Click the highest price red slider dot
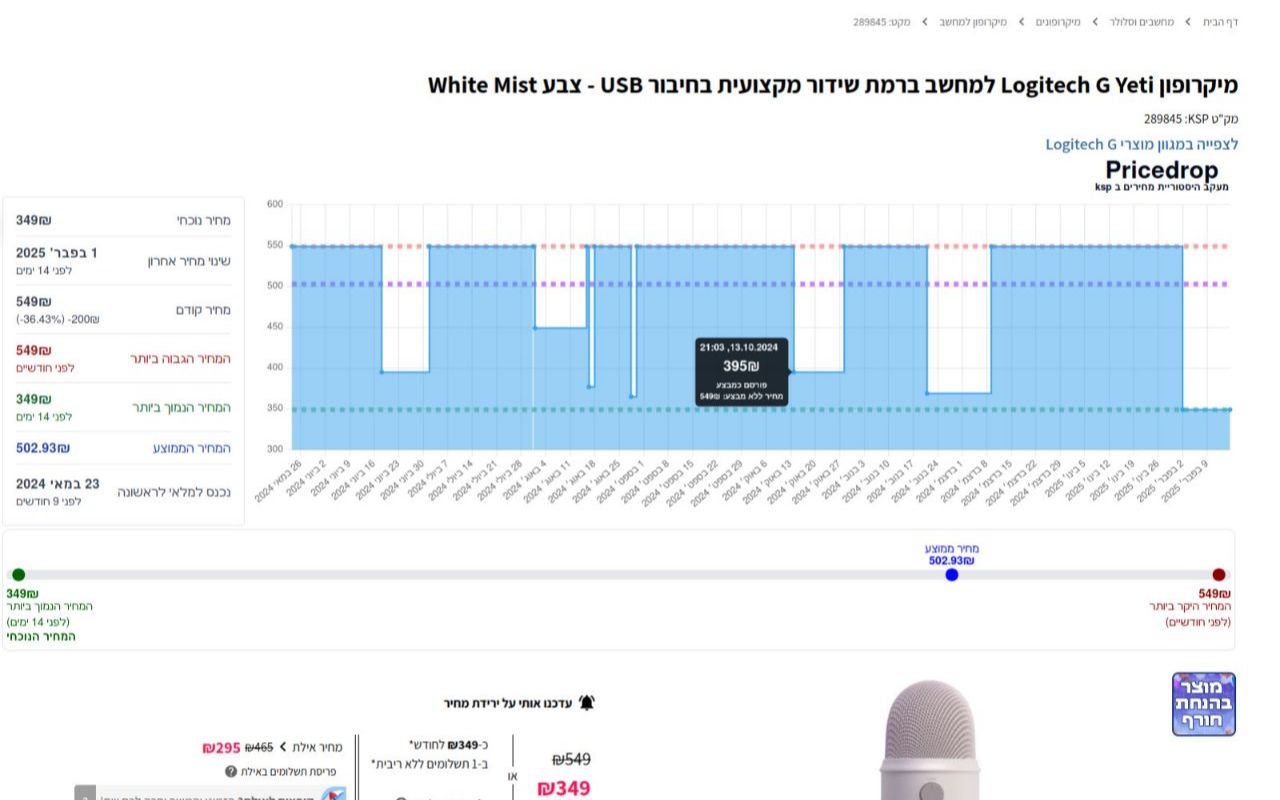Screen dimensions: 1280x800 [x=1218, y=575]
